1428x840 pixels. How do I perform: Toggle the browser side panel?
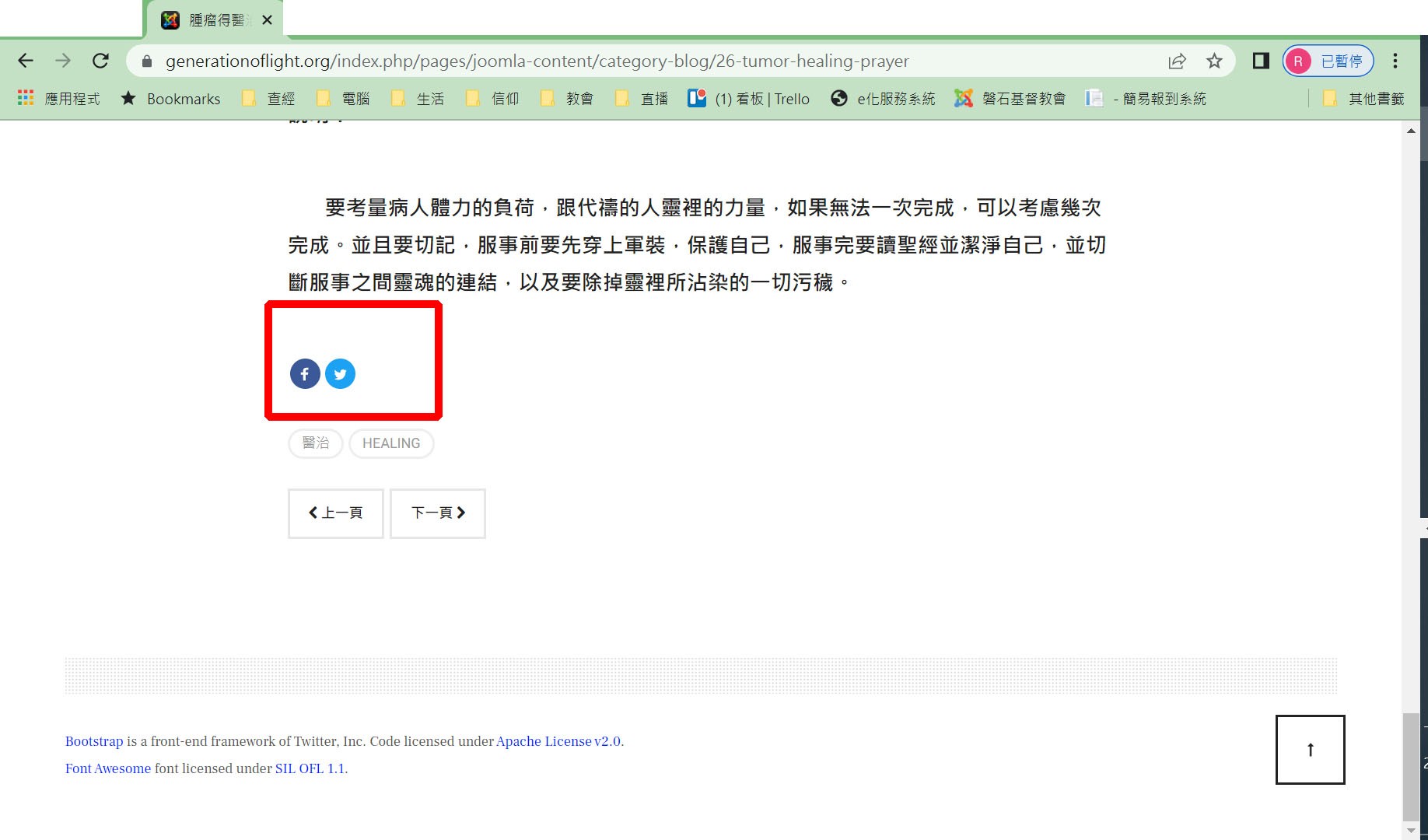[1261, 61]
